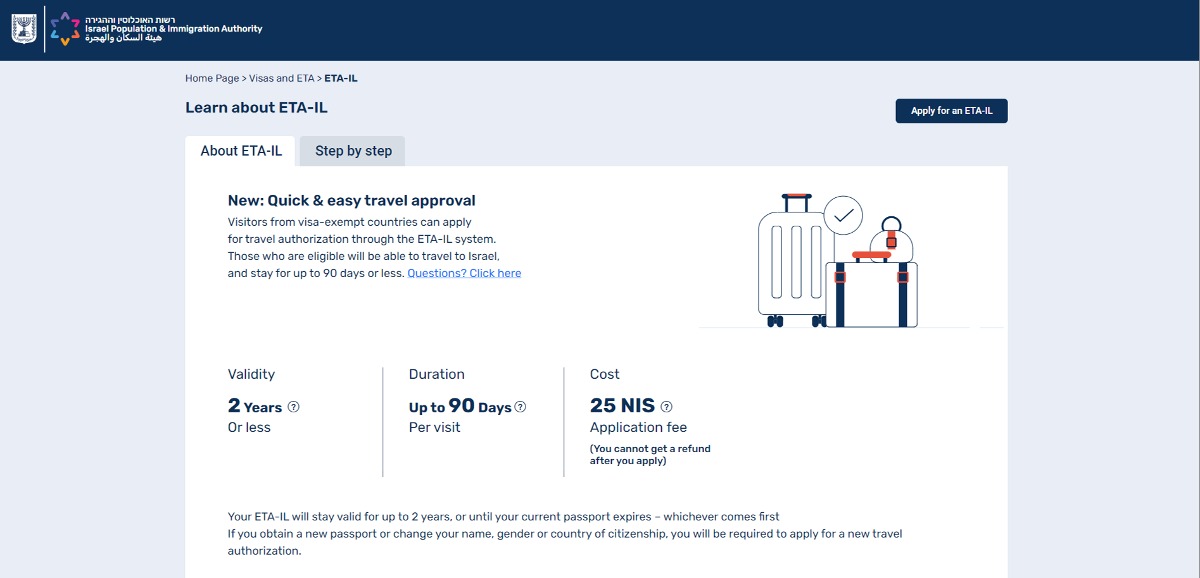
Task: Click the Apply for an ETA-IL button
Action: [951, 111]
